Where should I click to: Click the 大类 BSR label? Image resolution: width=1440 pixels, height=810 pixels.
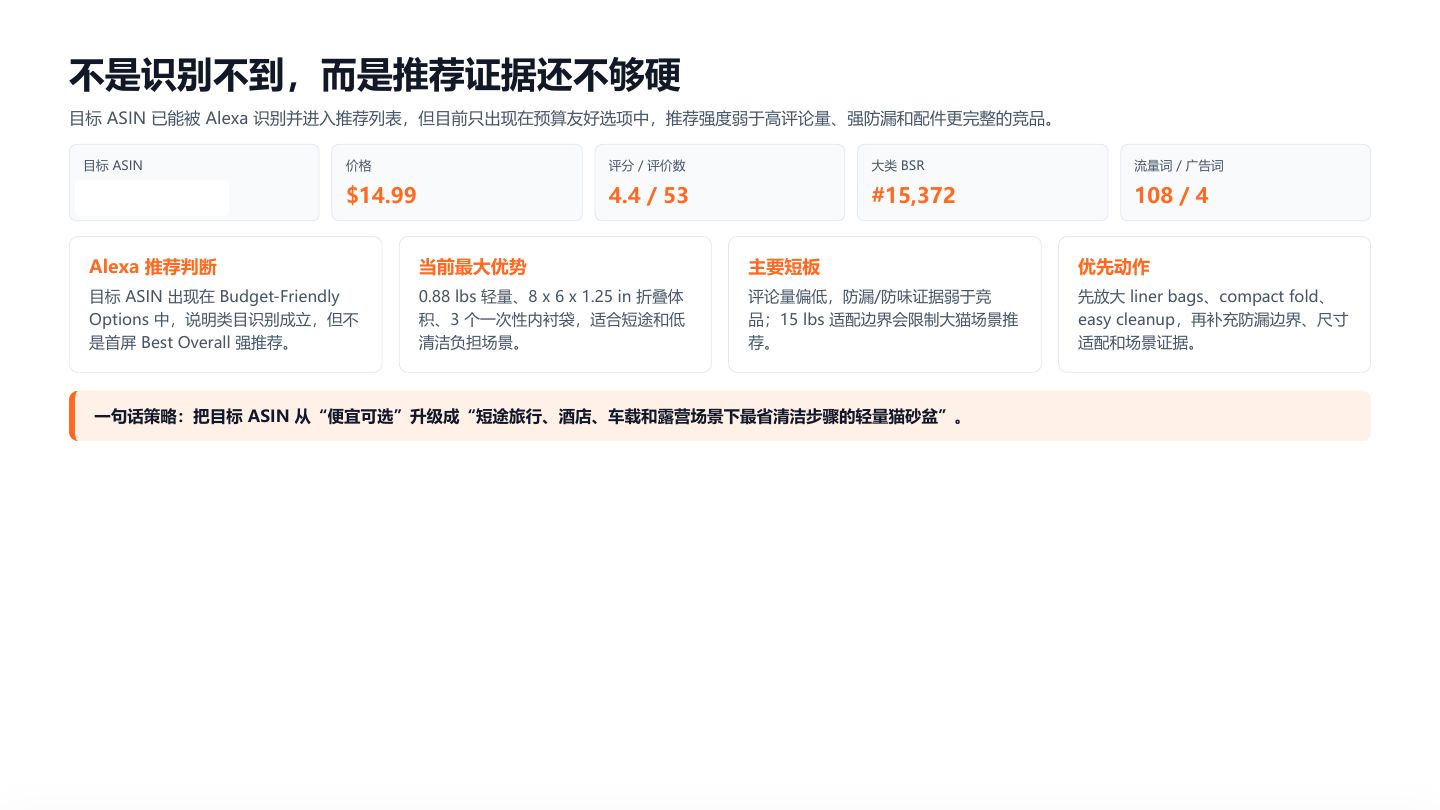click(x=898, y=166)
